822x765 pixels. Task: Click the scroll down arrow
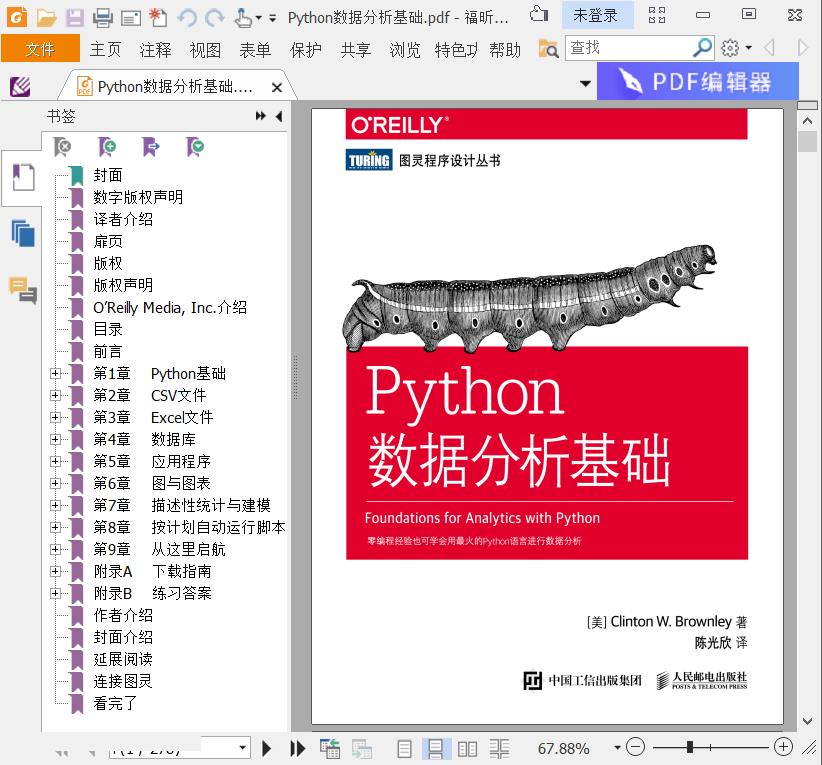pyautogui.click(x=807, y=721)
